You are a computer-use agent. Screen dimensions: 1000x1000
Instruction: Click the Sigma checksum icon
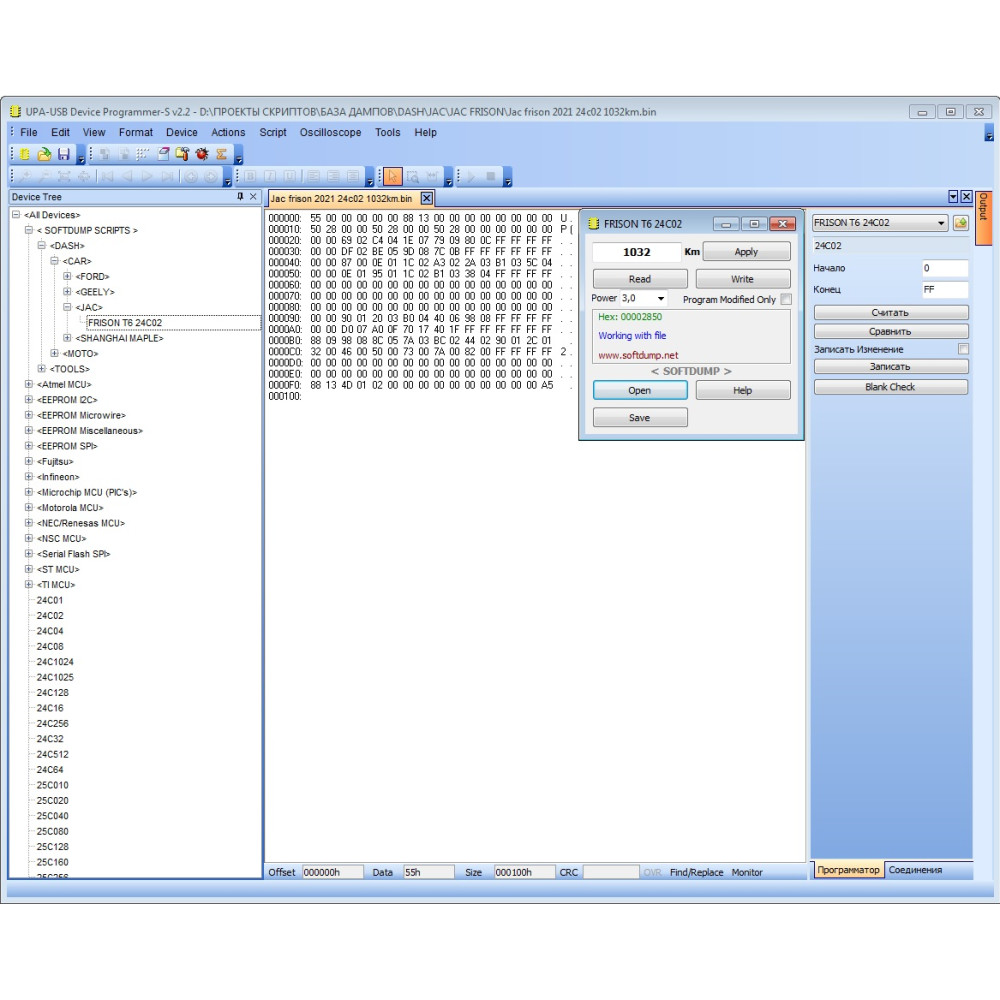[221, 154]
